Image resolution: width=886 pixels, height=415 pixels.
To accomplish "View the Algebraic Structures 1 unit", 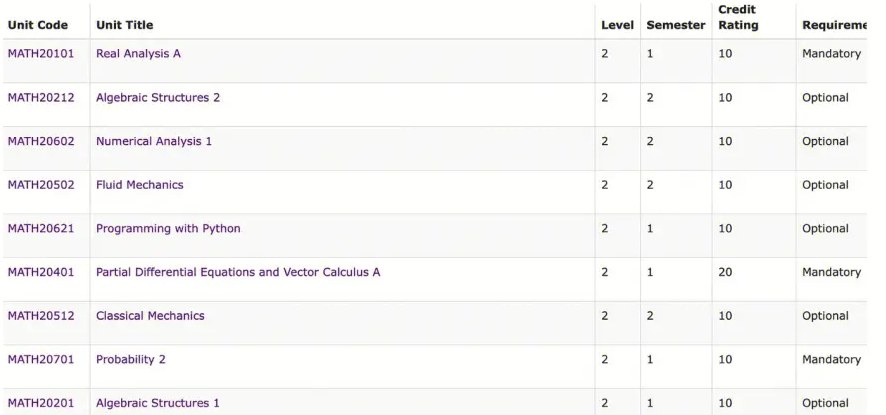I will tap(157, 403).
